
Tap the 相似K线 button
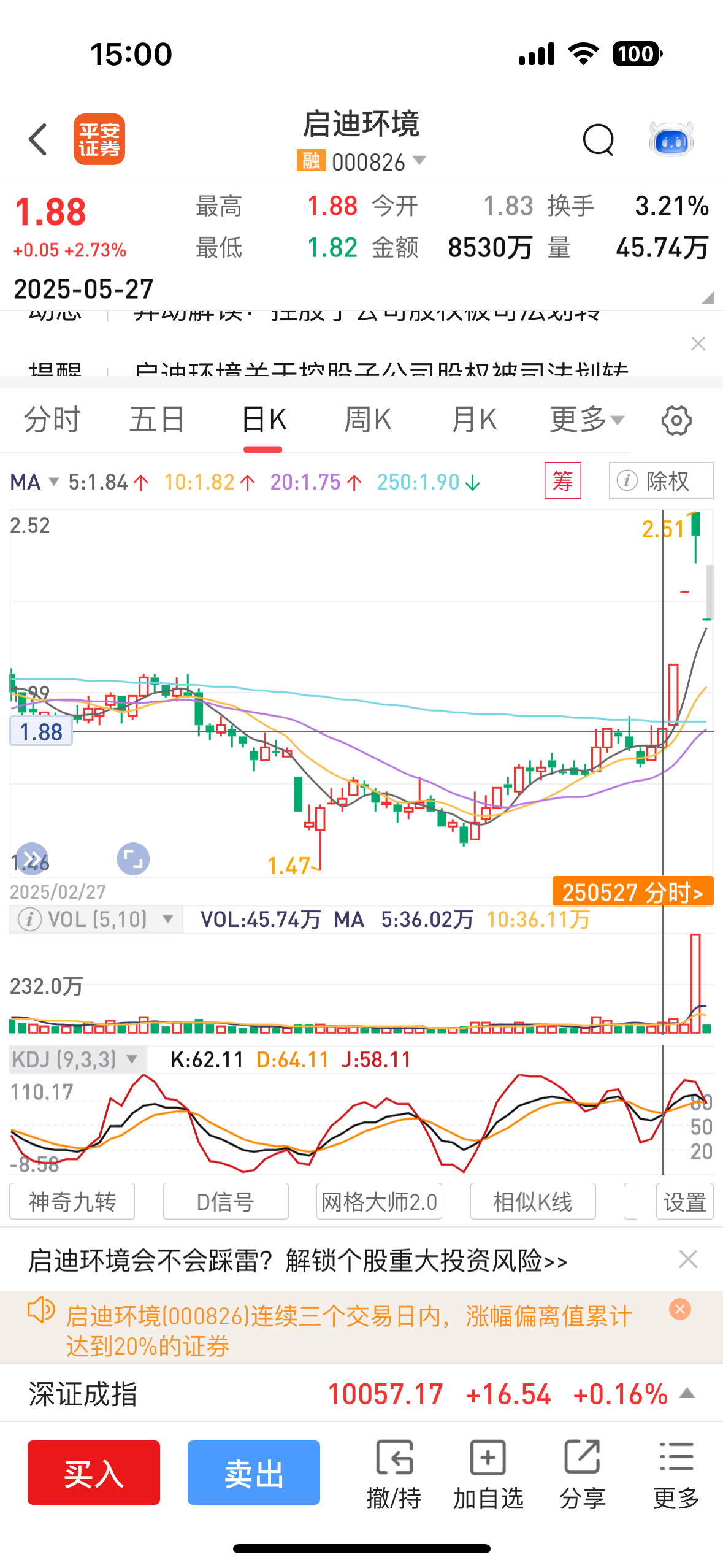[532, 1201]
